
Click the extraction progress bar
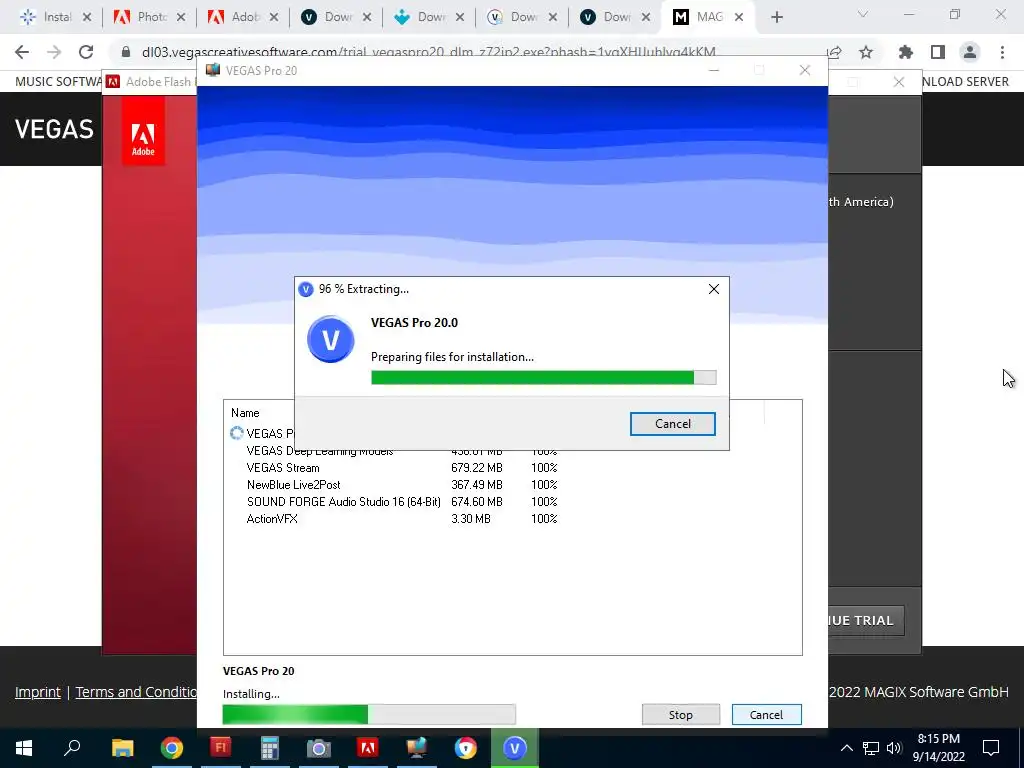(x=543, y=377)
